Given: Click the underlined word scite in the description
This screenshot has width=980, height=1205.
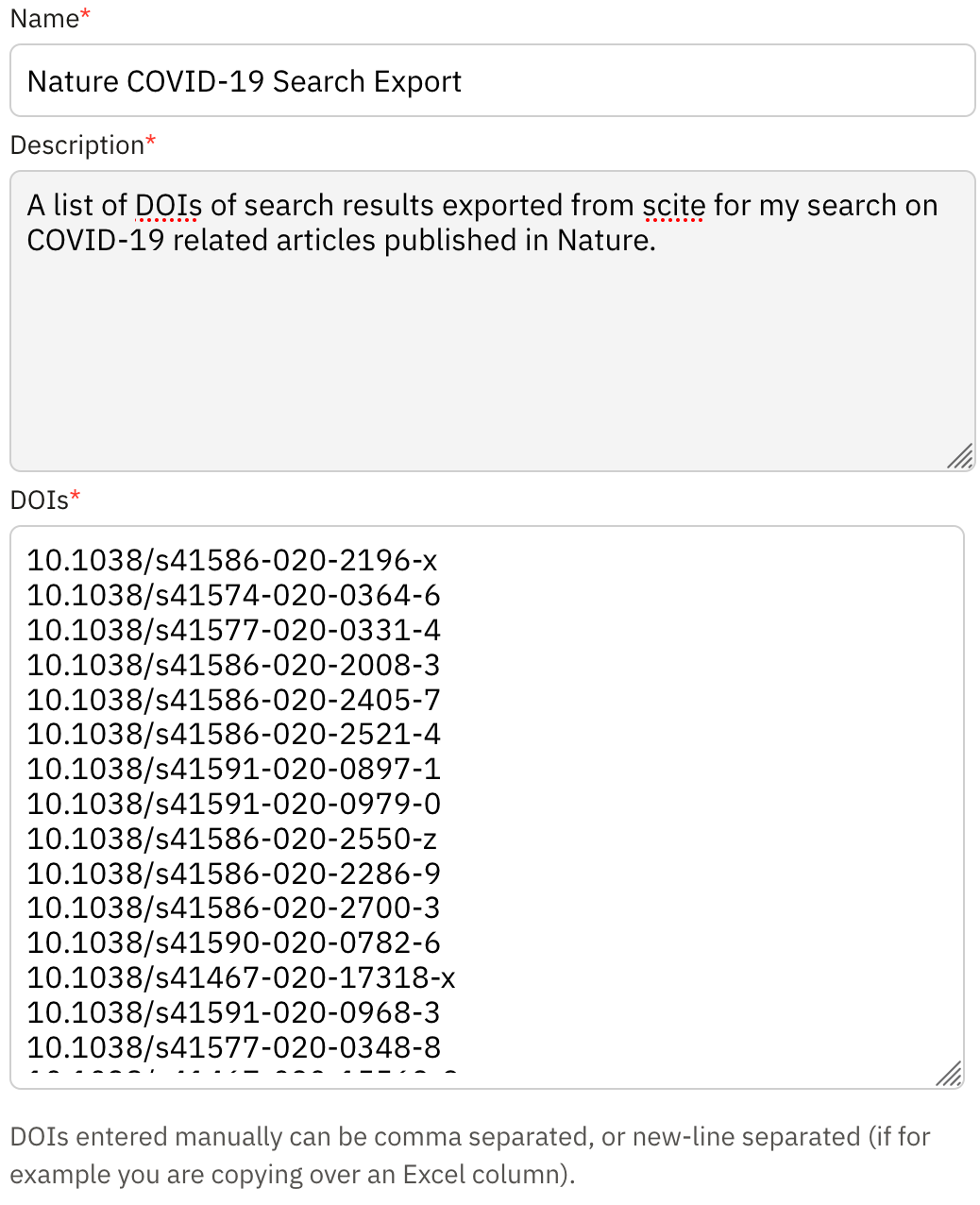Looking at the screenshot, I should click(x=674, y=205).
